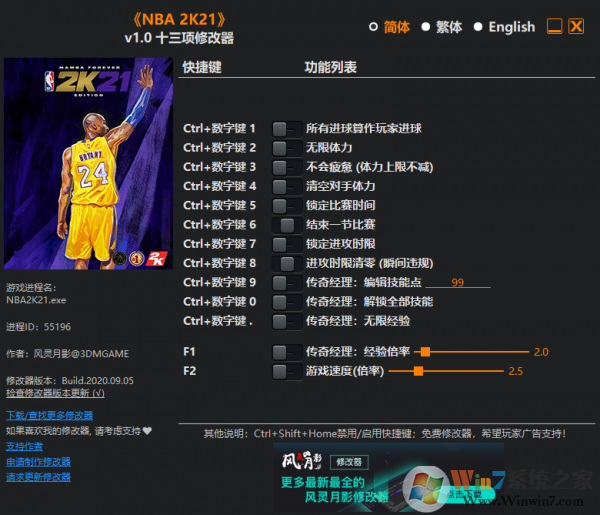Toggle 锁定比赛时间 switch
This screenshot has height=515, width=600.
[287, 206]
